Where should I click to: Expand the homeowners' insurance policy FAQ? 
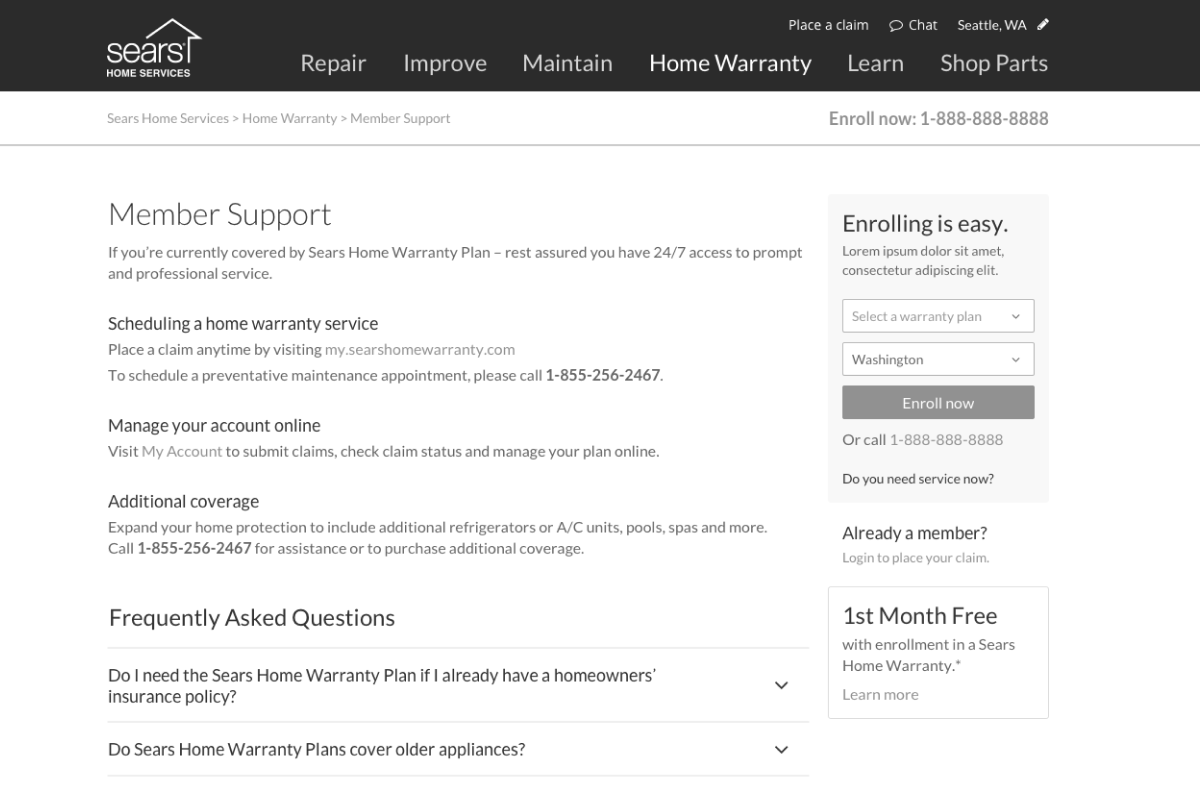781,685
